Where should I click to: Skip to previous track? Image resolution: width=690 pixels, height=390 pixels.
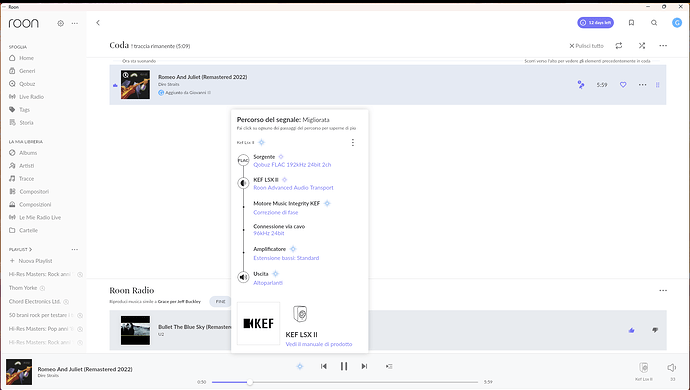(324, 366)
